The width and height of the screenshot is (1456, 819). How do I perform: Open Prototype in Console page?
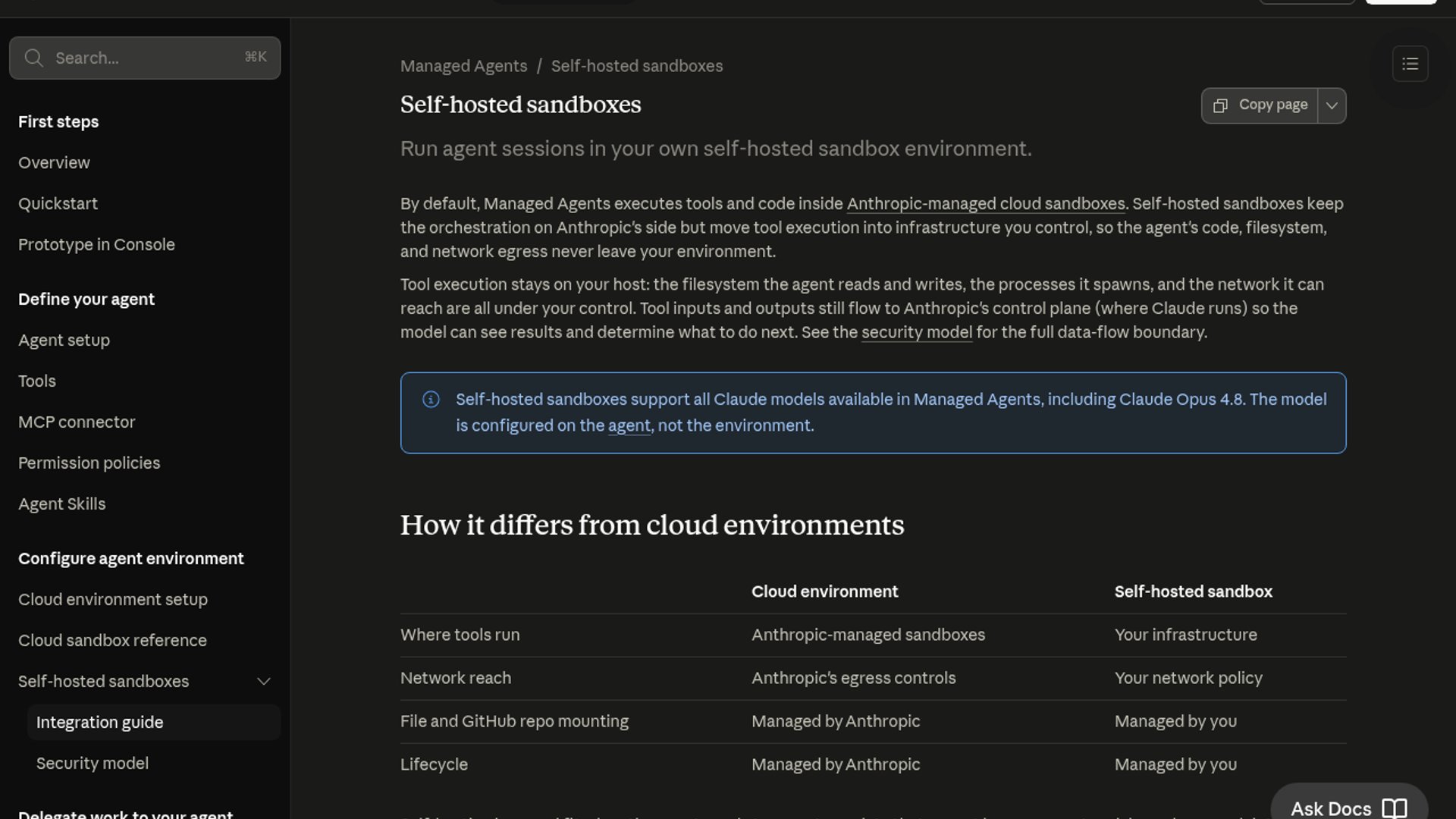point(96,244)
